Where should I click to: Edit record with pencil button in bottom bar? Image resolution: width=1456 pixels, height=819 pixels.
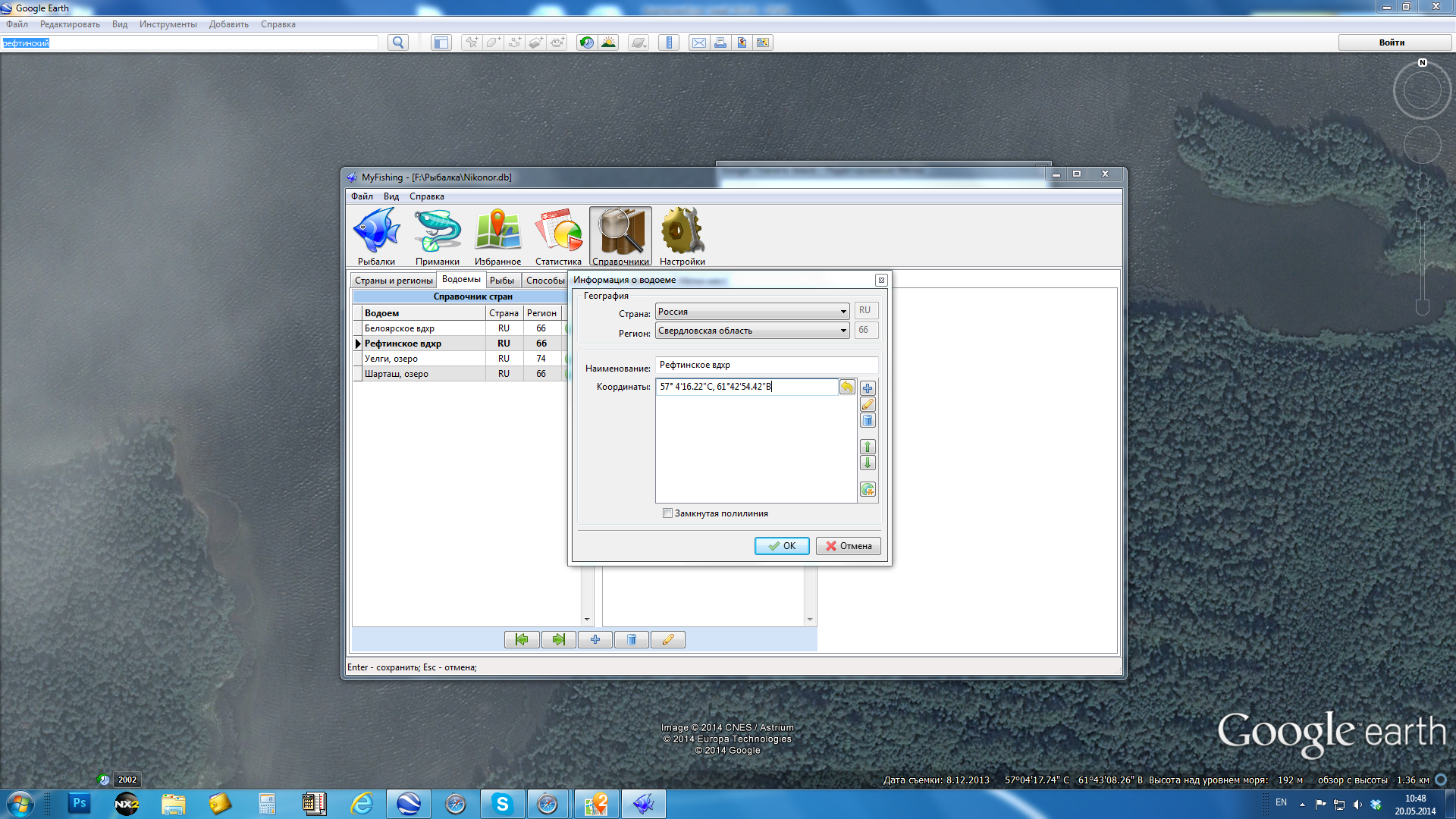[668, 640]
